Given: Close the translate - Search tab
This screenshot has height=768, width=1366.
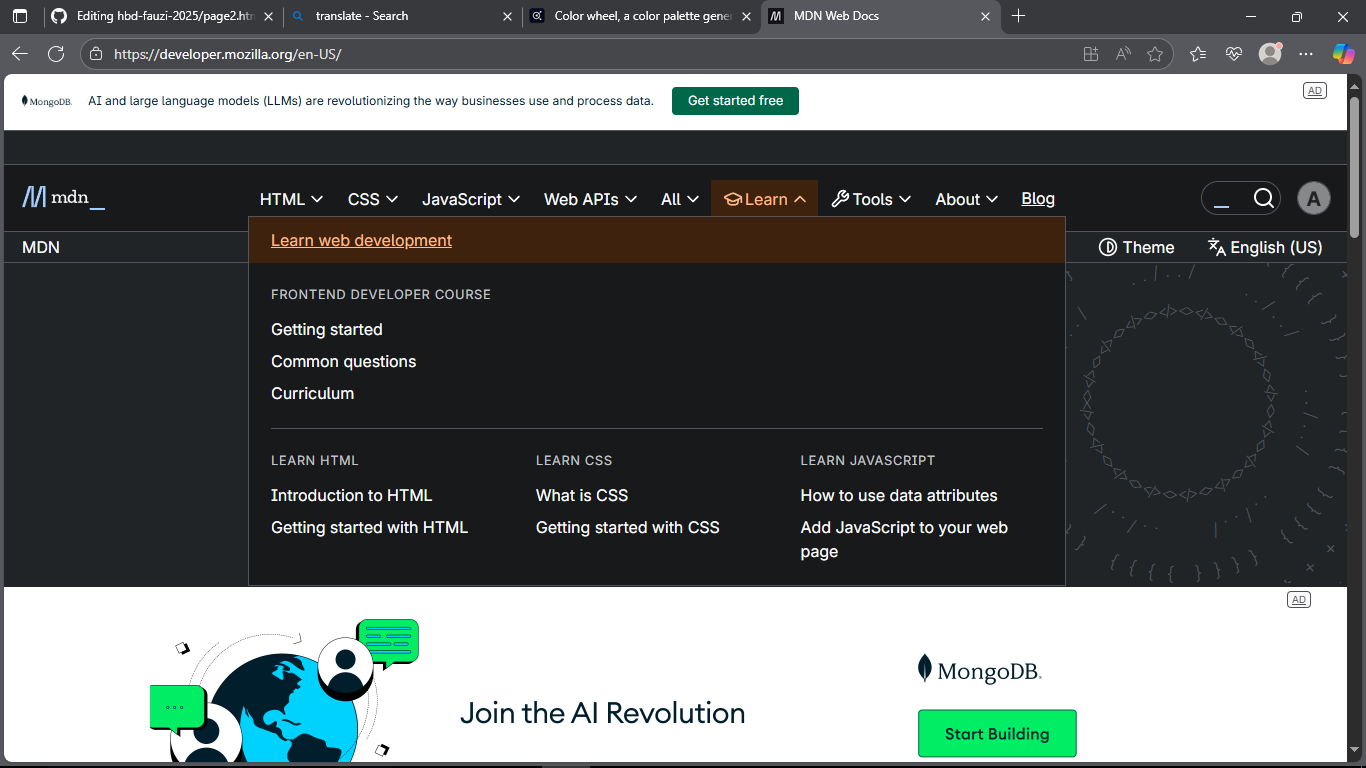Looking at the screenshot, I should [x=508, y=17].
